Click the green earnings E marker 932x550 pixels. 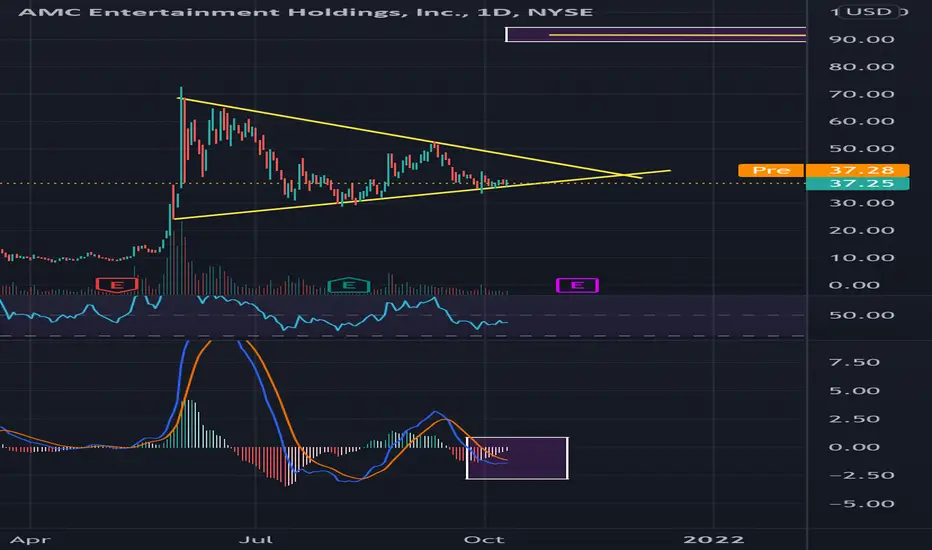[x=349, y=285]
